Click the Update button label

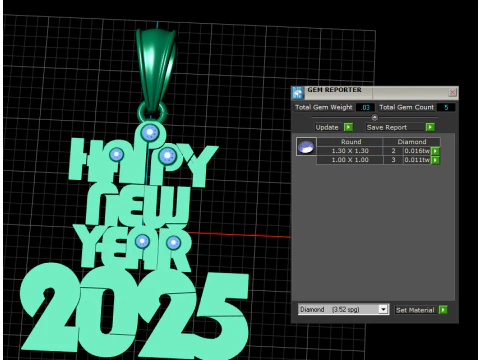click(x=327, y=127)
